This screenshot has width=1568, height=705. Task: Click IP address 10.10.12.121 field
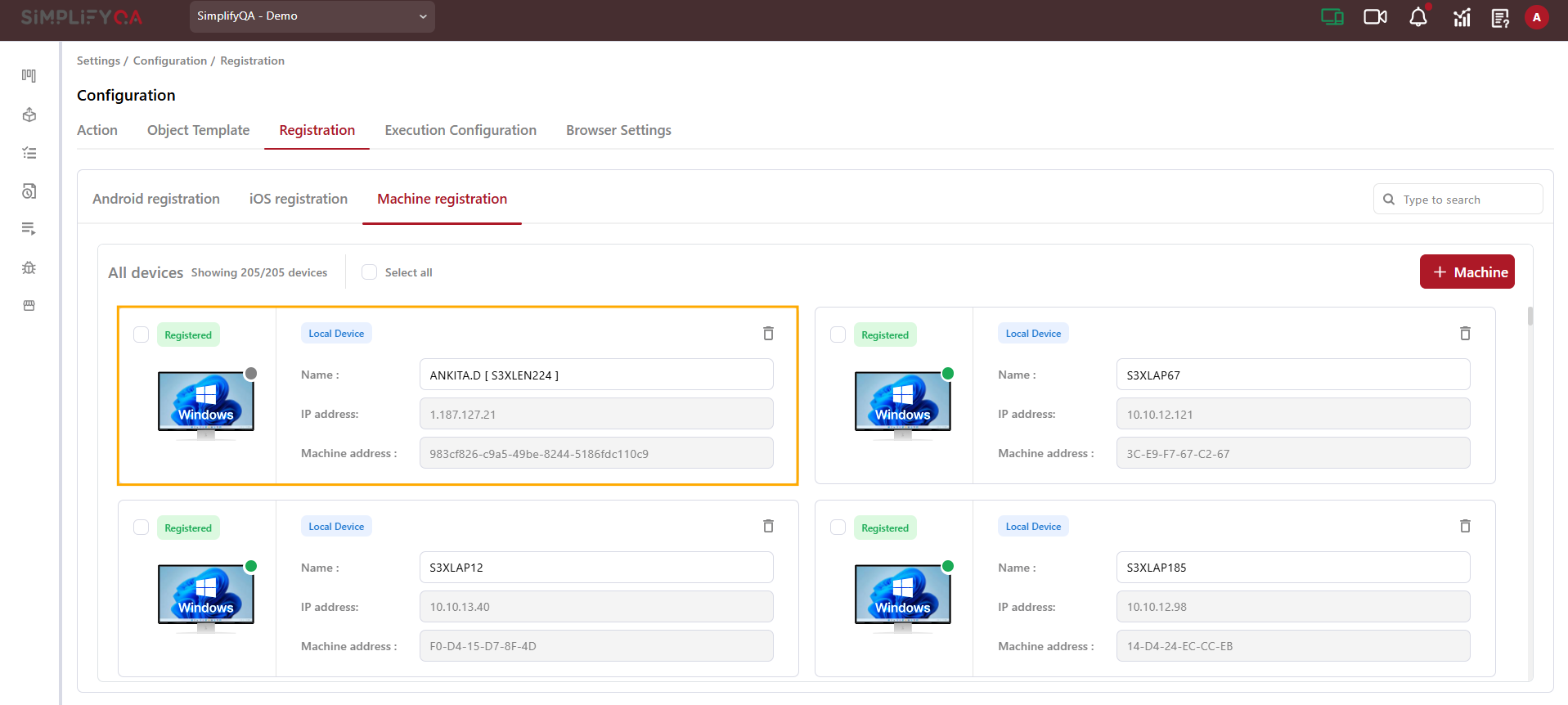pyautogui.click(x=1293, y=414)
